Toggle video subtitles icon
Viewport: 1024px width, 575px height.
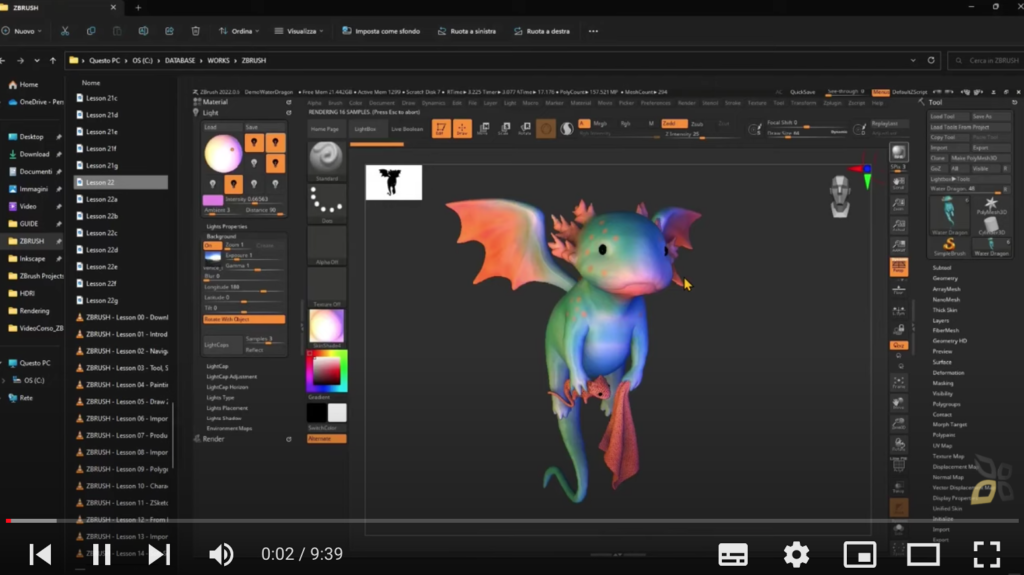coord(733,554)
